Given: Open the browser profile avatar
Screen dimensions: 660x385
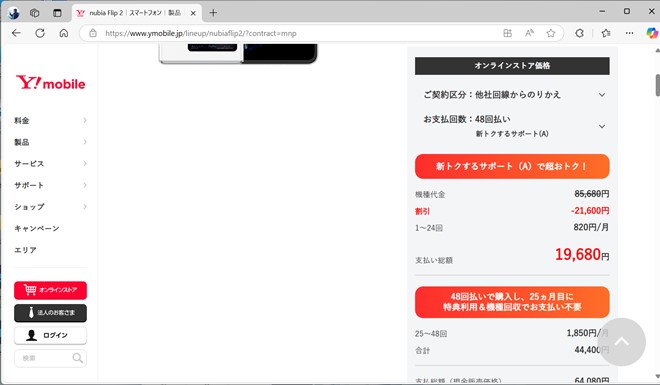Looking at the screenshot, I should [x=13, y=13].
